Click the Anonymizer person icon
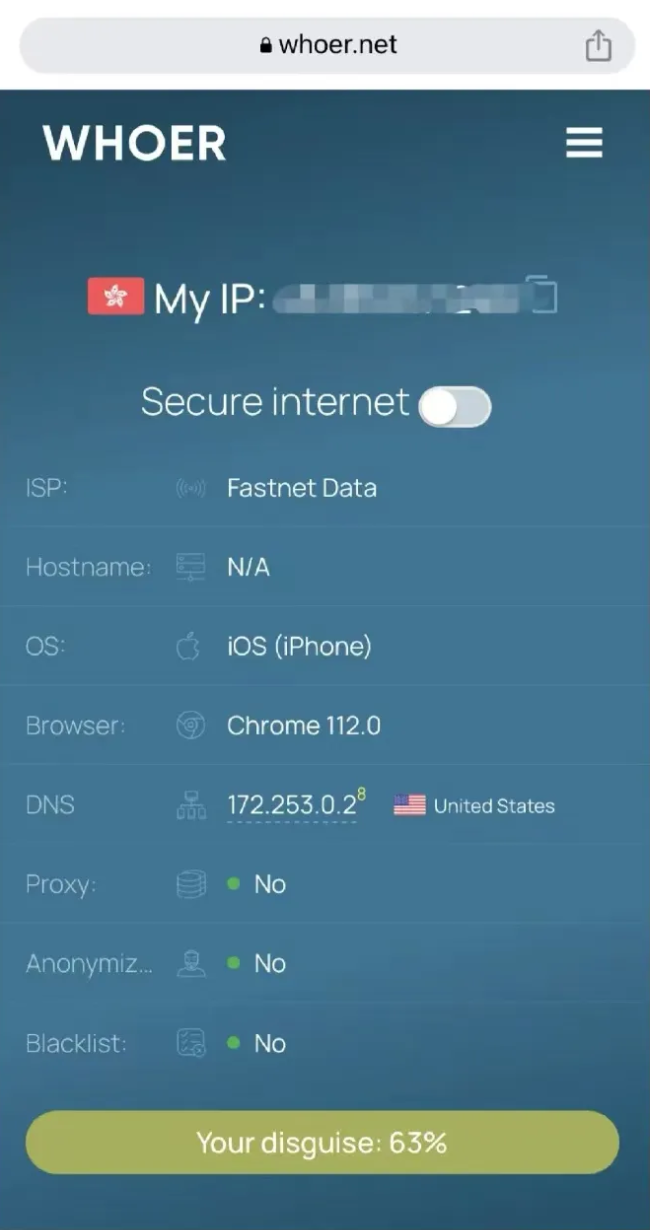Image resolution: width=650 pixels, height=1230 pixels. pos(190,964)
